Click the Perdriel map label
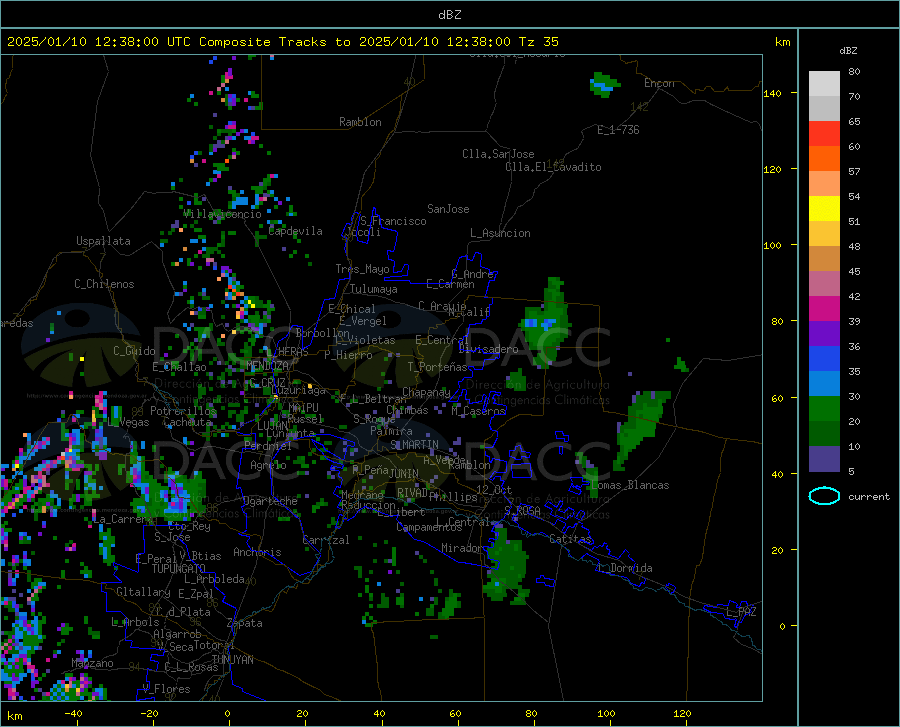Viewport: 900px width, 727px height. [268, 446]
